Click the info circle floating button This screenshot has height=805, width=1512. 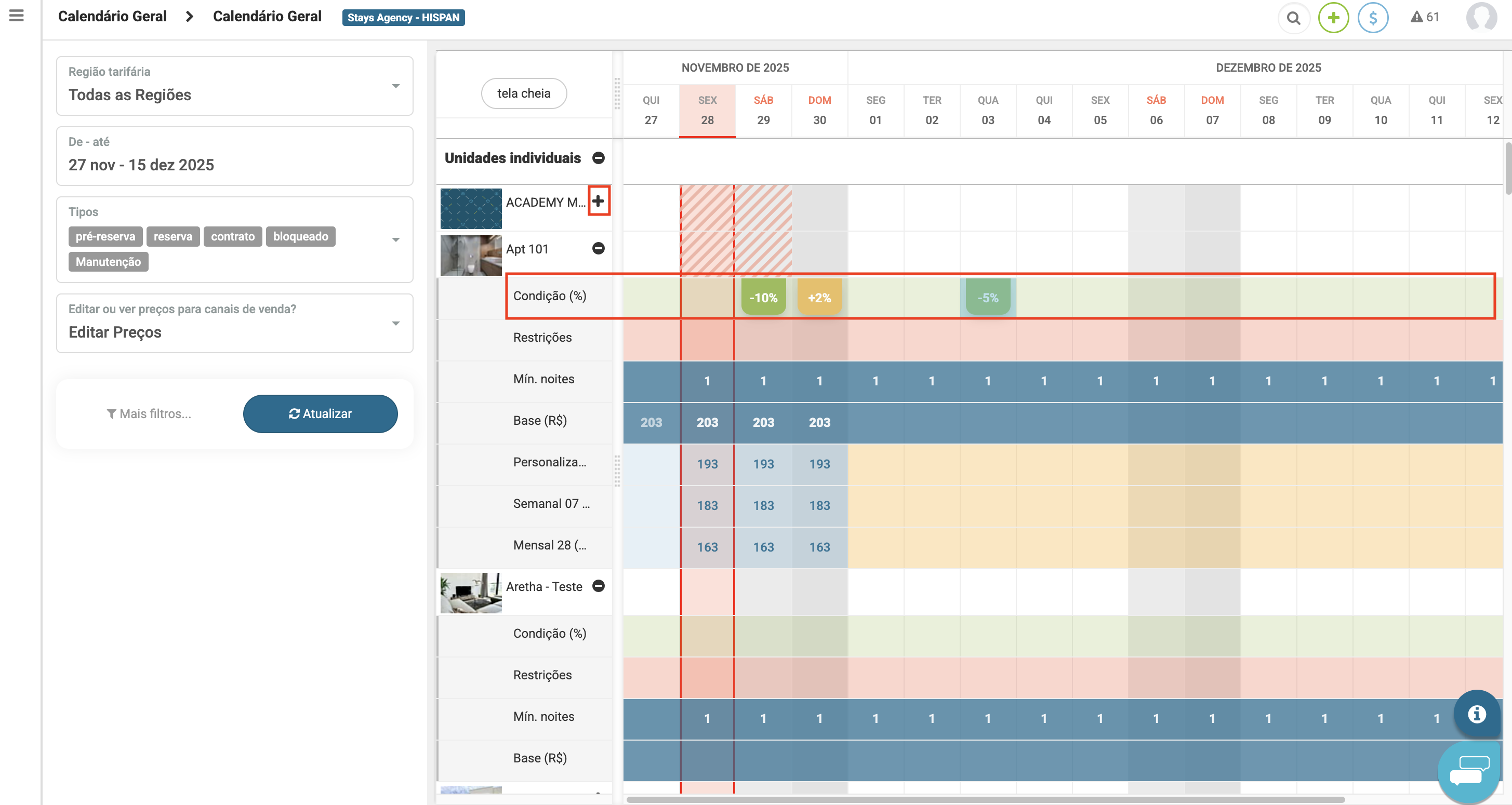[x=1476, y=714]
